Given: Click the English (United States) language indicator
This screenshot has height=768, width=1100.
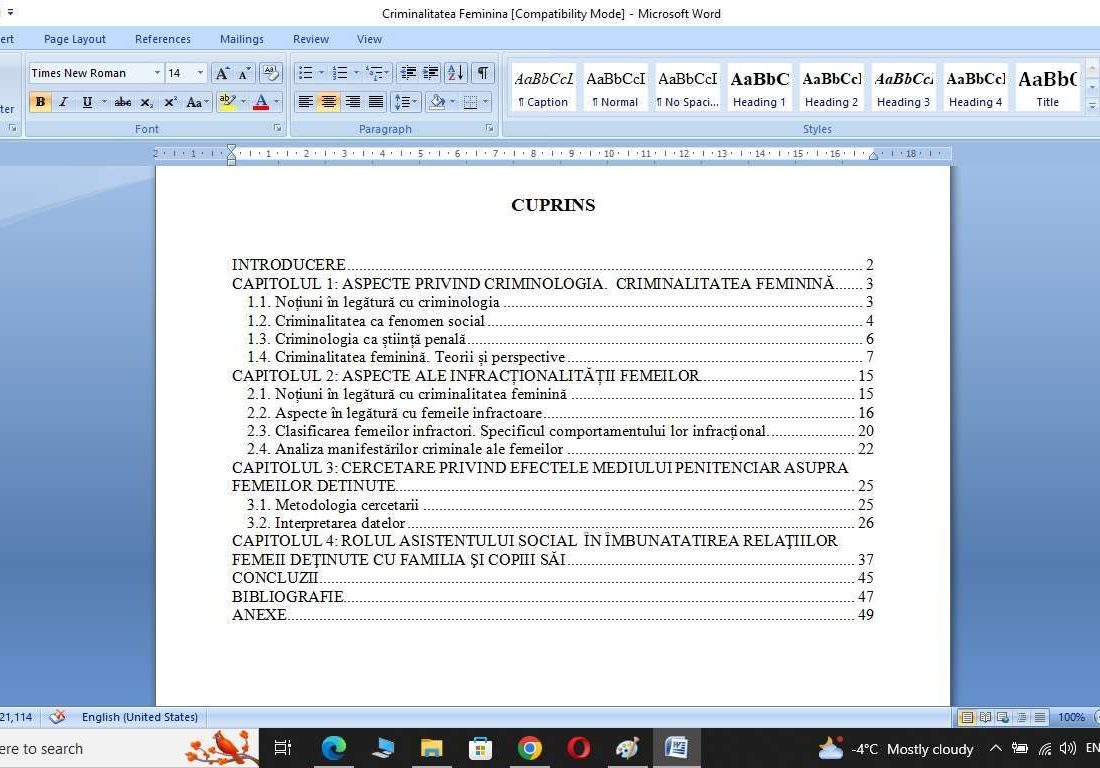Looking at the screenshot, I should click(139, 717).
